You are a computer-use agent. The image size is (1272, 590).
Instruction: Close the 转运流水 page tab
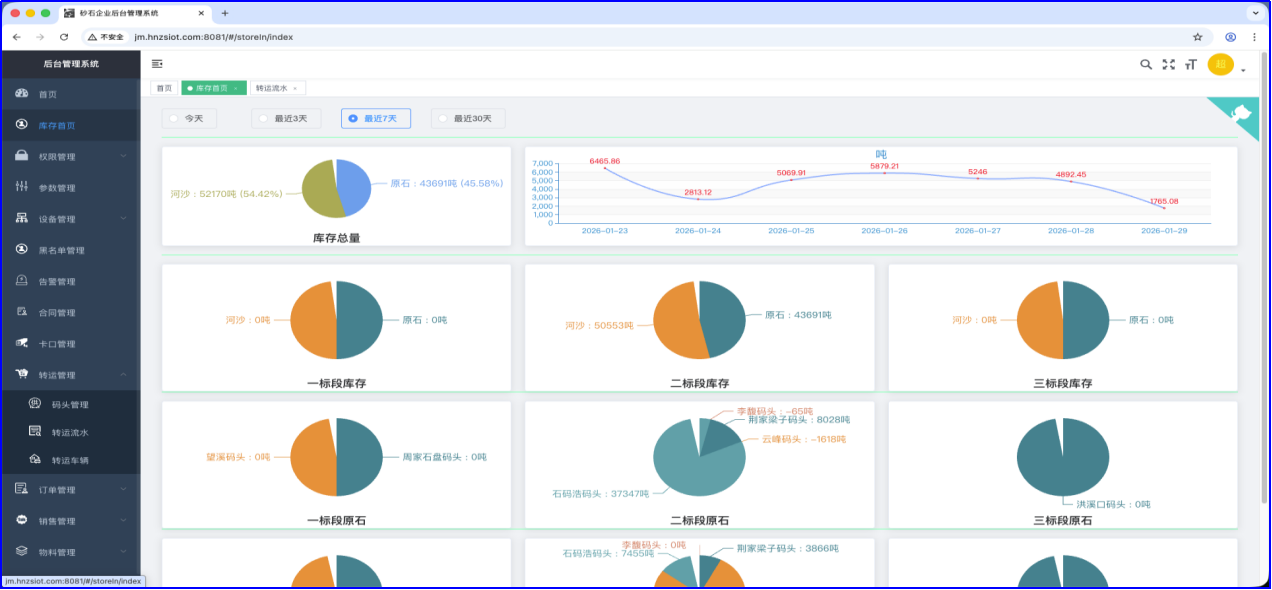click(295, 88)
